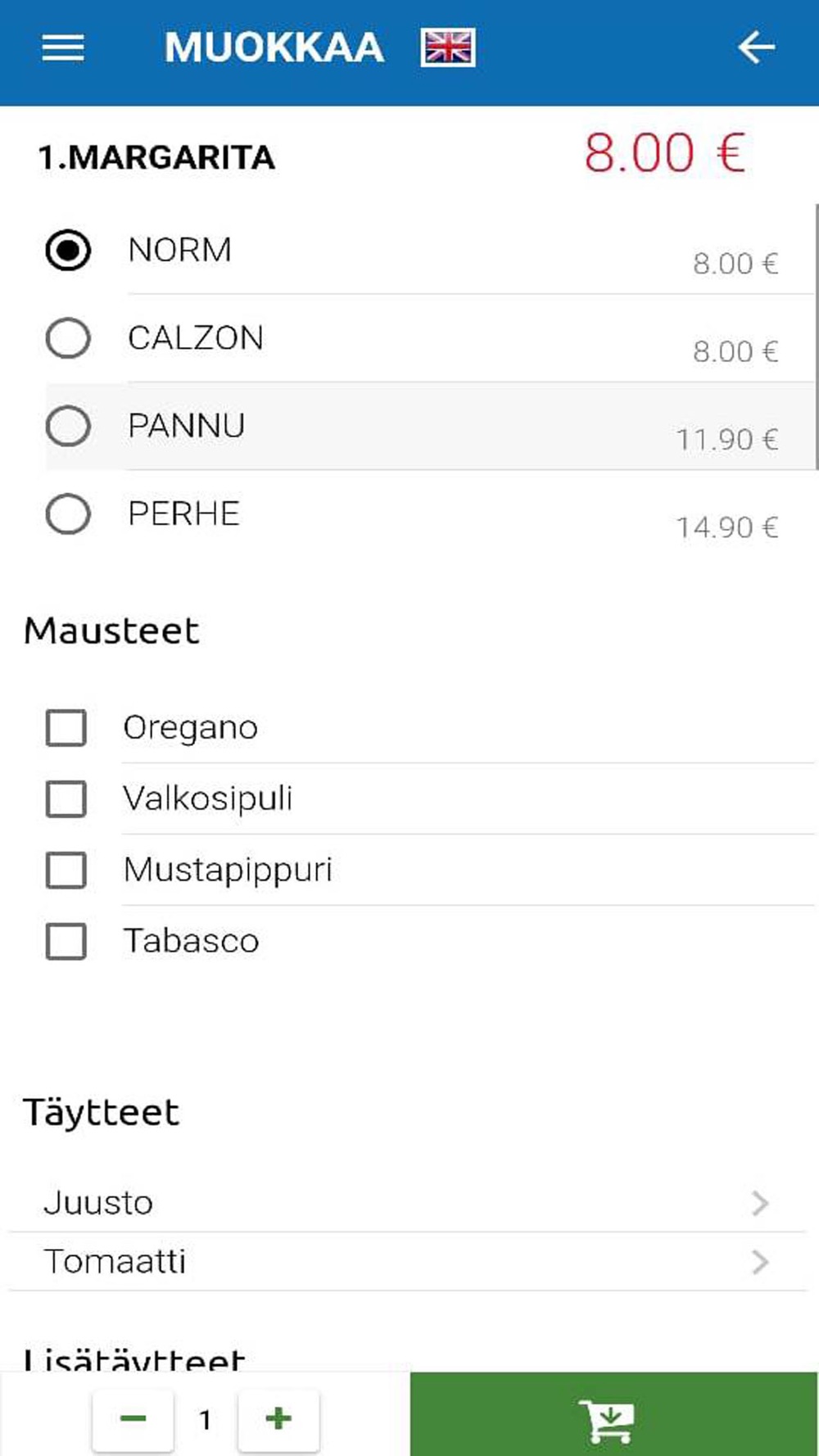Click the vertical scrollbar beside size options

click(x=816, y=337)
